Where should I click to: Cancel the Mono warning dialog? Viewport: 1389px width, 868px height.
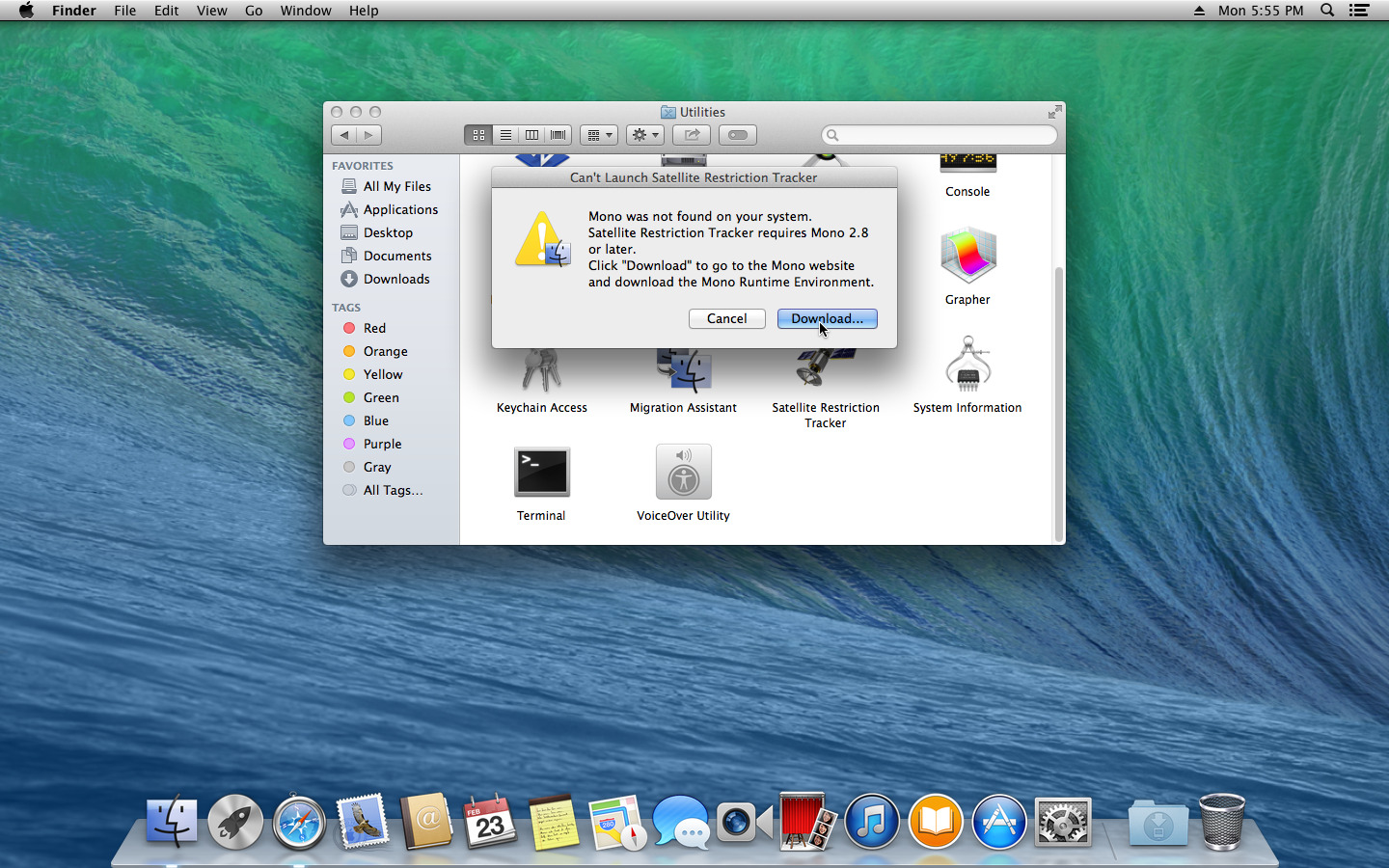click(726, 318)
